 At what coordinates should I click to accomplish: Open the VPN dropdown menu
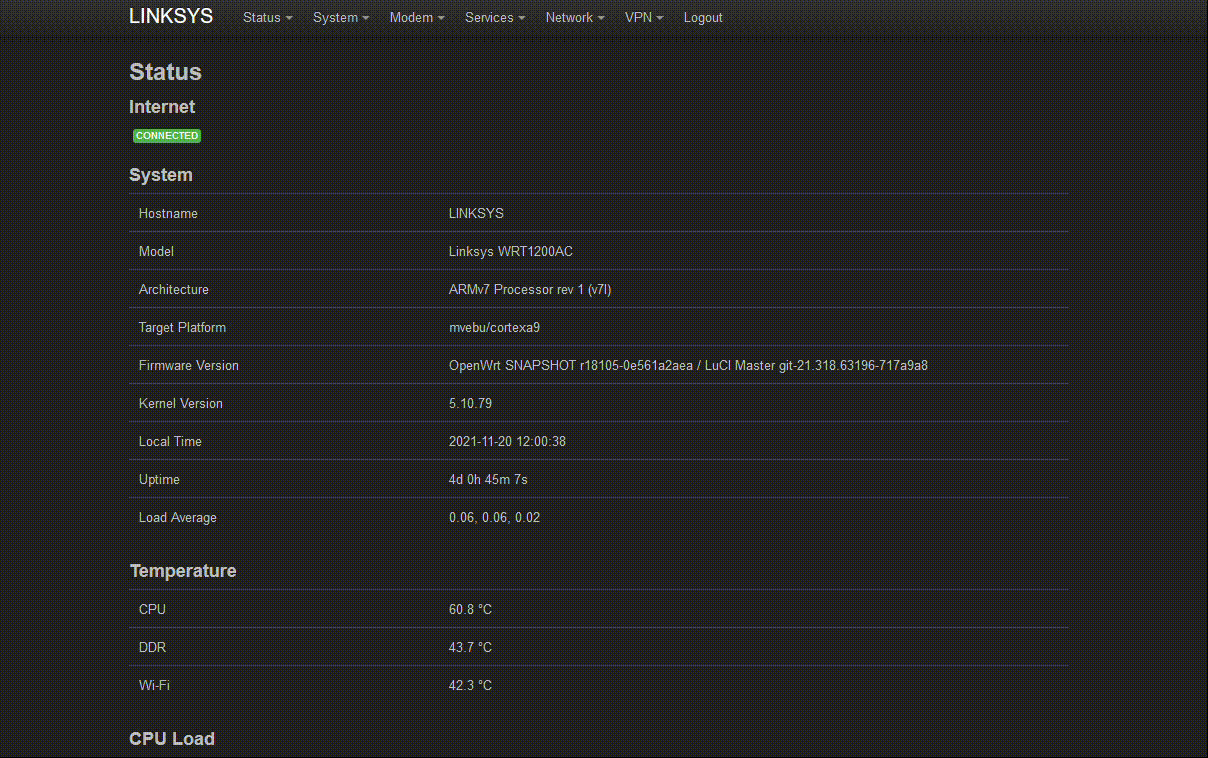(644, 17)
